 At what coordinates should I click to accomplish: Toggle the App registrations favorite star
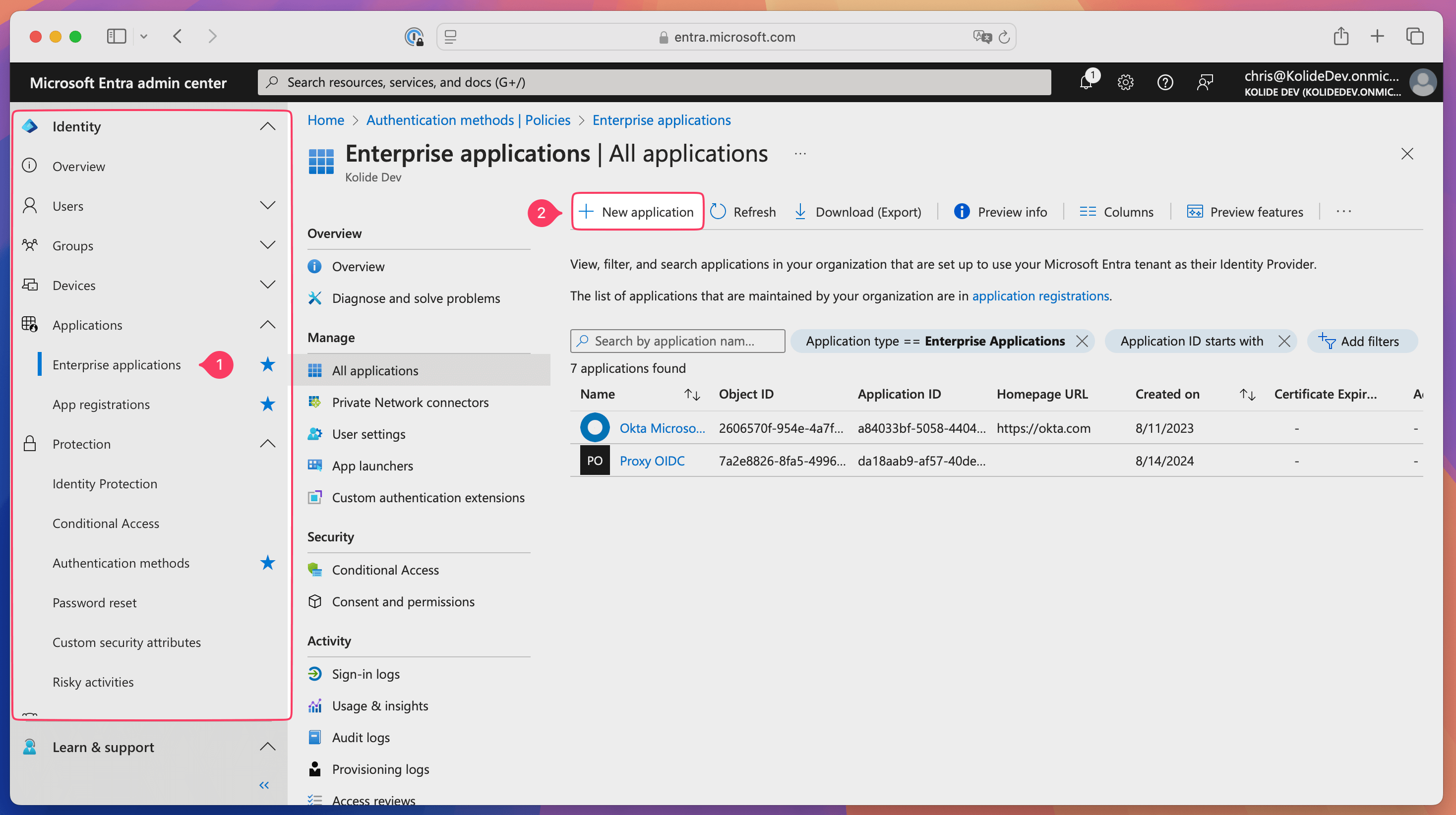[267, 404]
